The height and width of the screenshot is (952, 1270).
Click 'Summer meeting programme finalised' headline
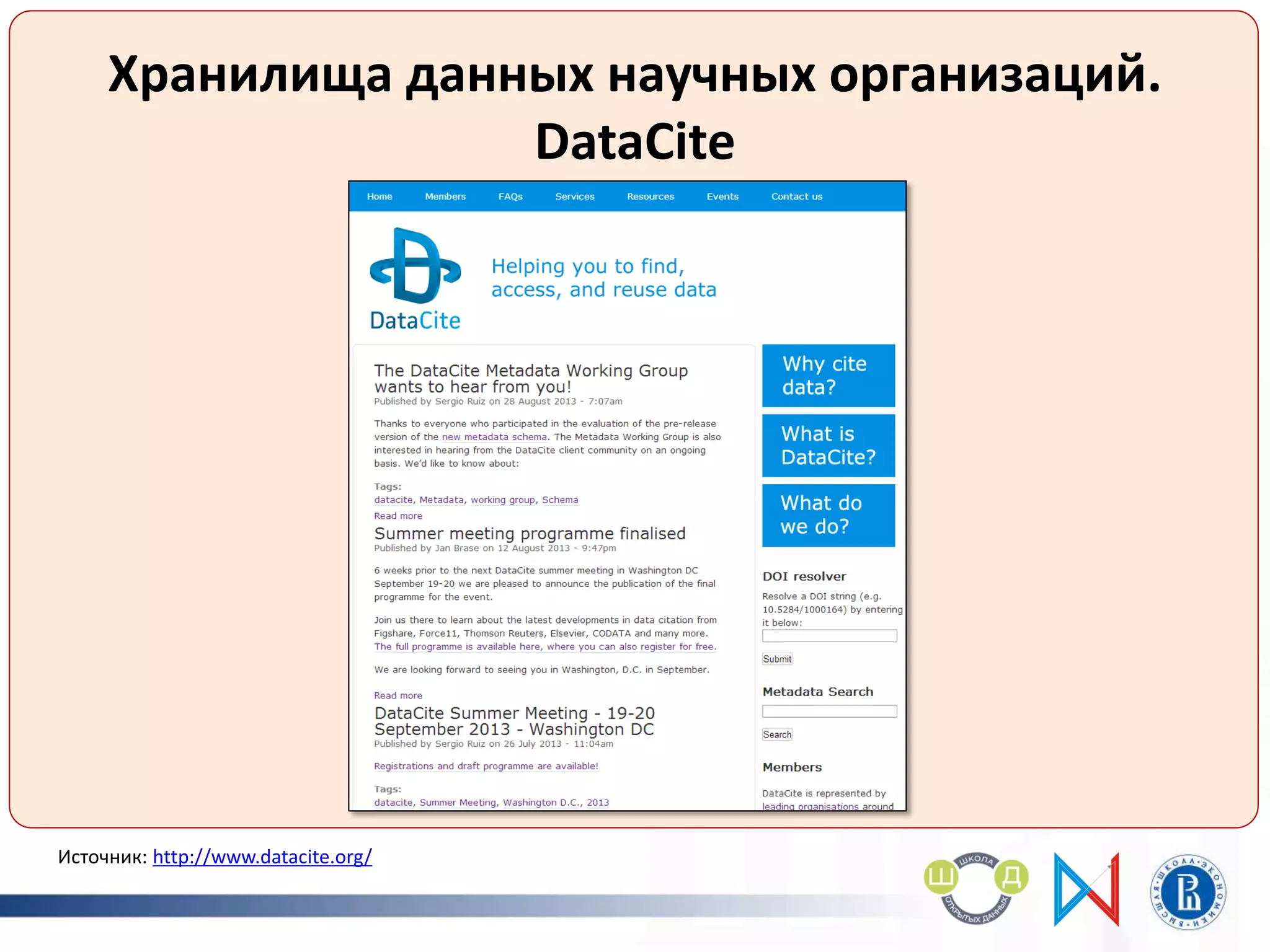[530, 534]
